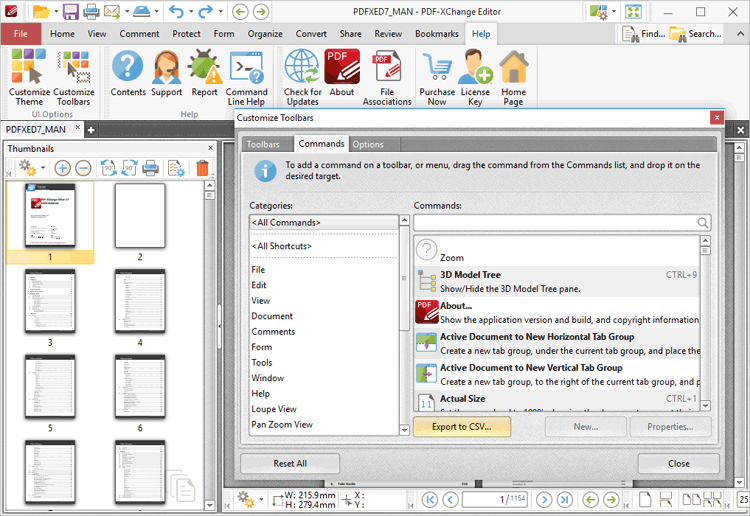Go to last page button
This screenshot has width=750, height=516.
pyautogui.click(x=564, y=500)
